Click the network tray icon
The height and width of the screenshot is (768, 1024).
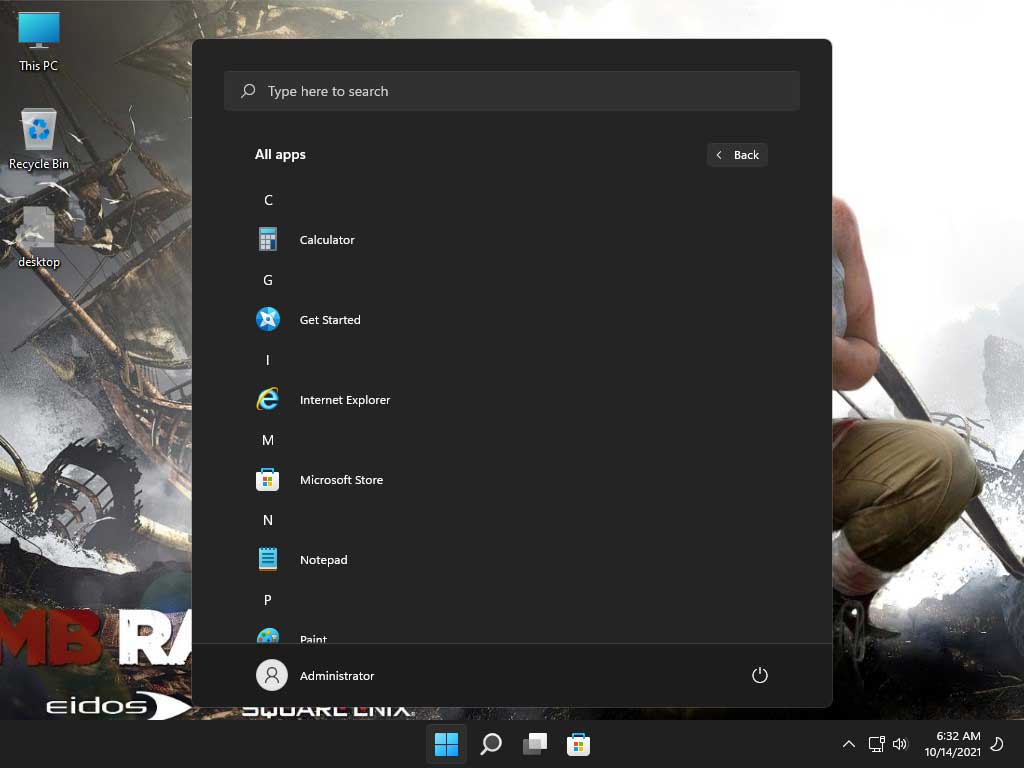(876, 744)
